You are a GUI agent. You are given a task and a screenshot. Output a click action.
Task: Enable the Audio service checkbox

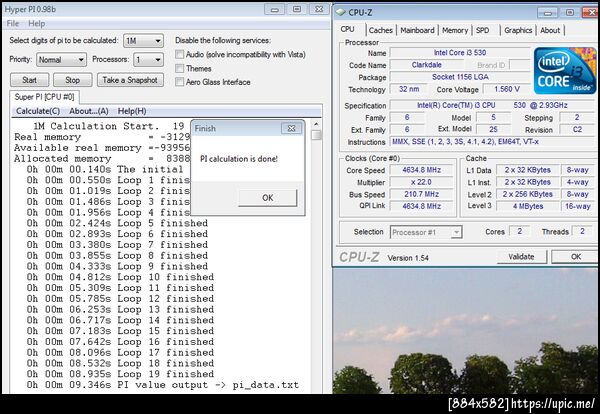coord(180,54)
